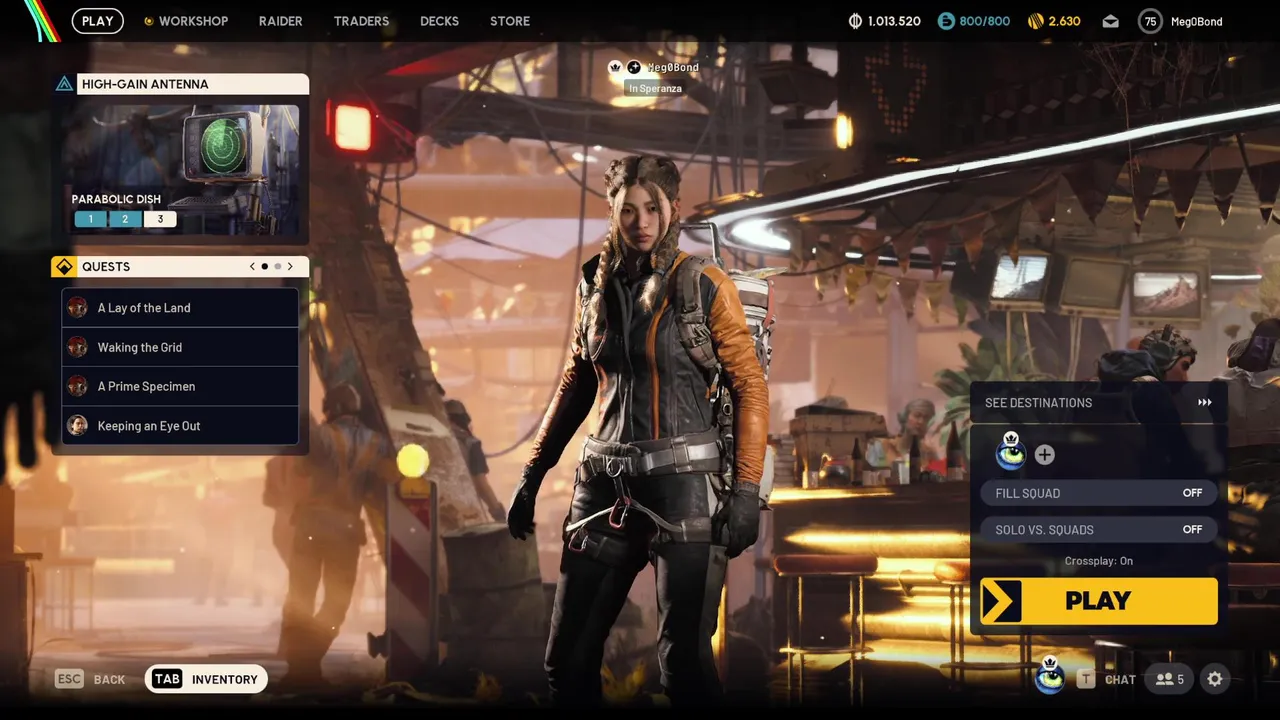Click the blue currency icon beside 800/800

tap(946, 21)
